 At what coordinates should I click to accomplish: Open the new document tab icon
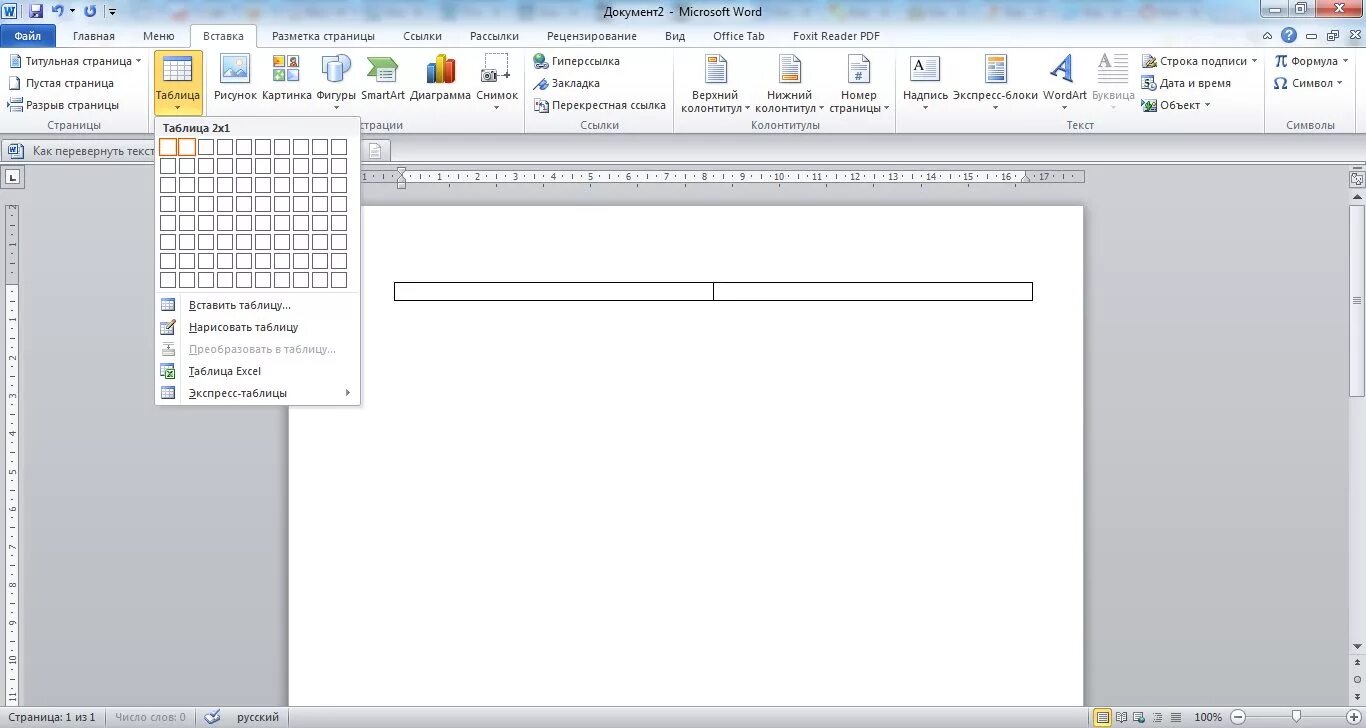tap(376, 151)
